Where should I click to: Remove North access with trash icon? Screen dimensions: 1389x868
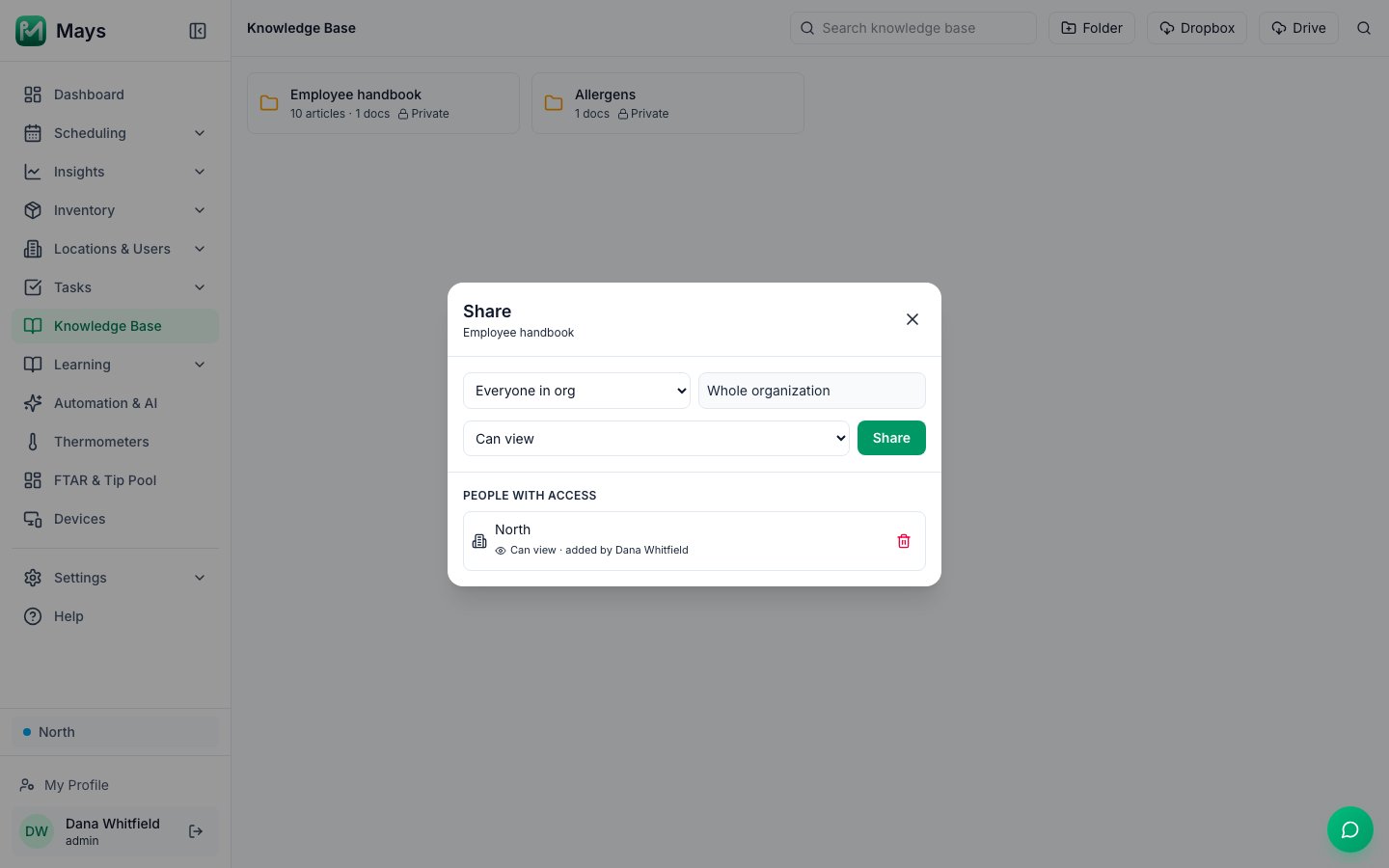point(904,541)
